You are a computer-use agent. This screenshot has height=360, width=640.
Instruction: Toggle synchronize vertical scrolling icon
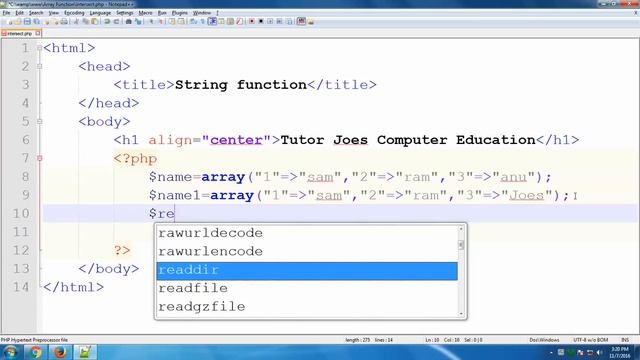(x=172, y=21)
